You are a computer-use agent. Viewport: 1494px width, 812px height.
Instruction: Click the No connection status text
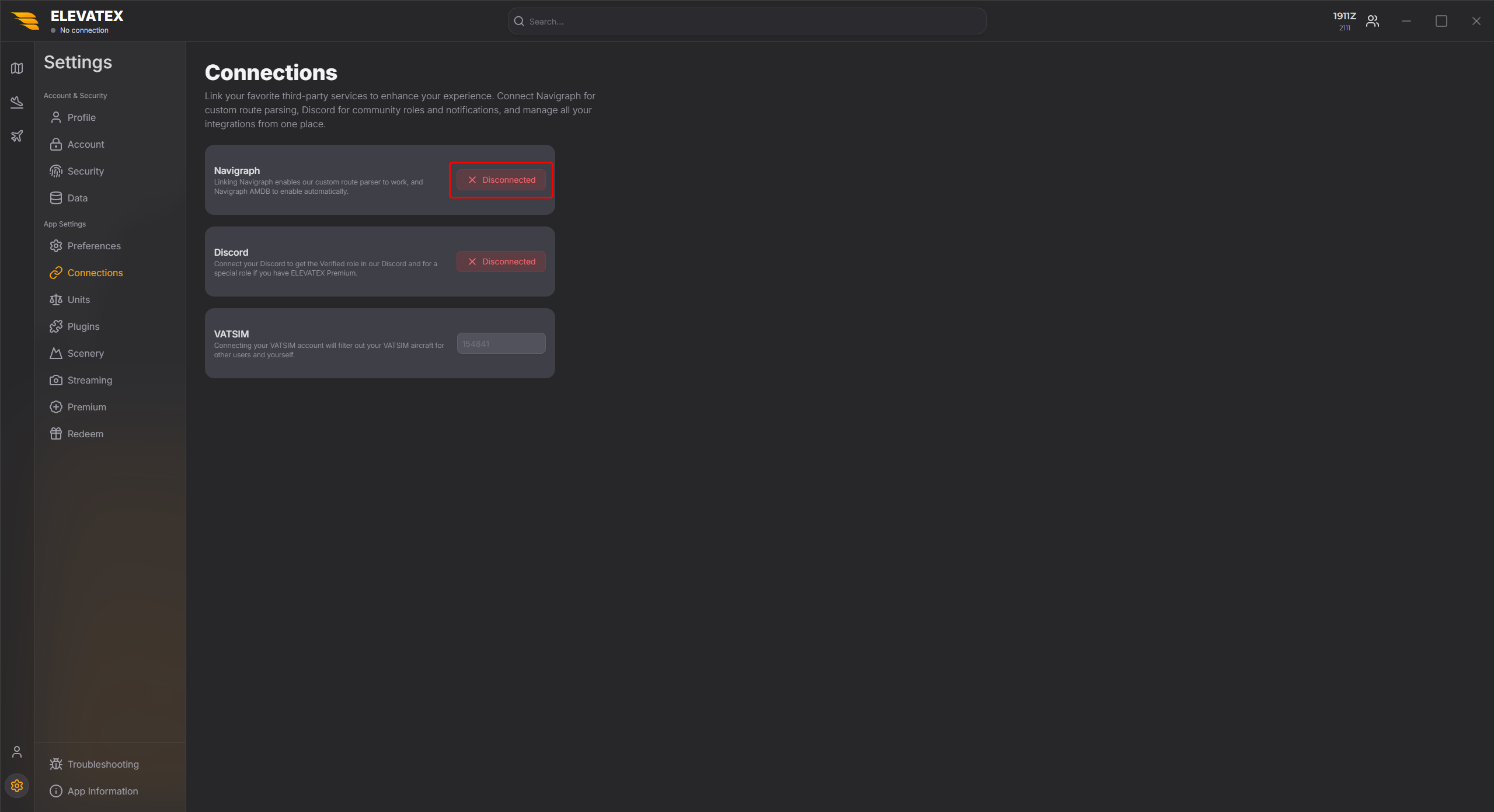click(x=84, y=30)
